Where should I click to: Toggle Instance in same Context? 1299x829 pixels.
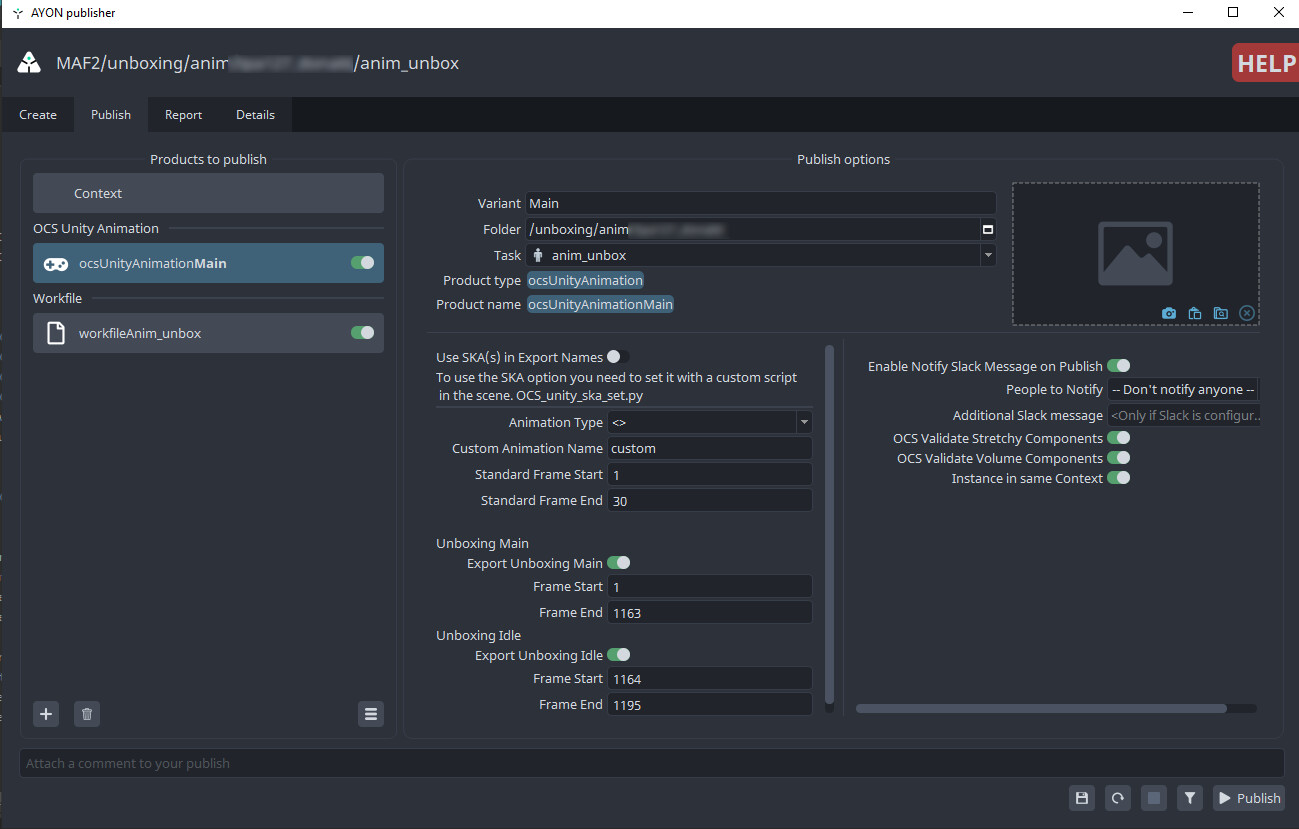point(1119,478)
